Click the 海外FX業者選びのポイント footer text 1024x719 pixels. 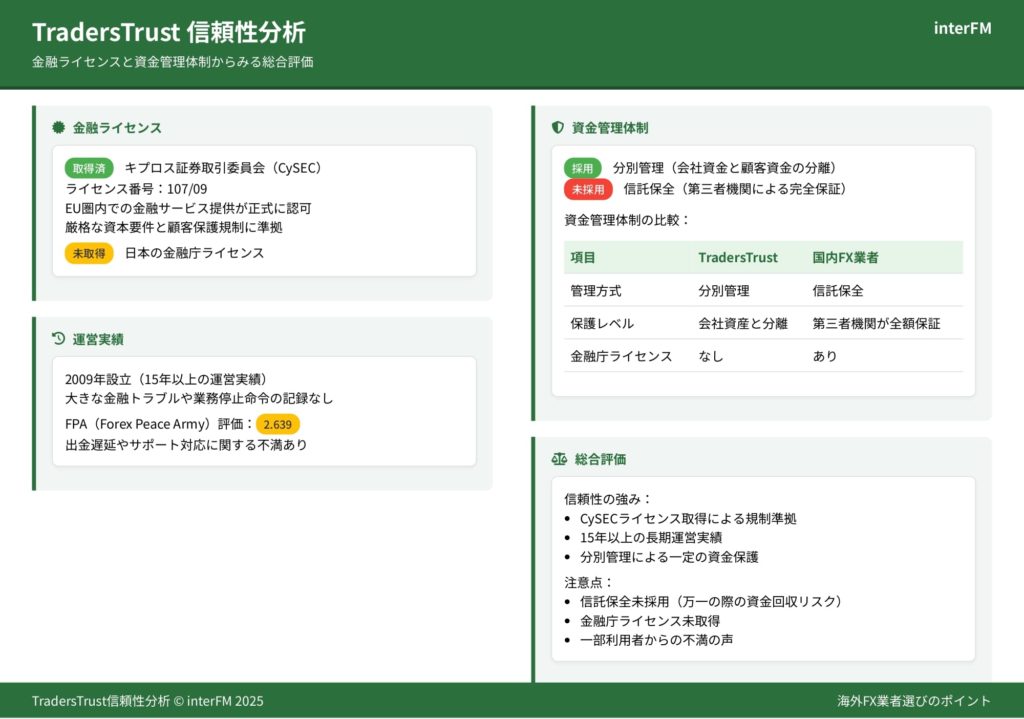tap(914, 701)
